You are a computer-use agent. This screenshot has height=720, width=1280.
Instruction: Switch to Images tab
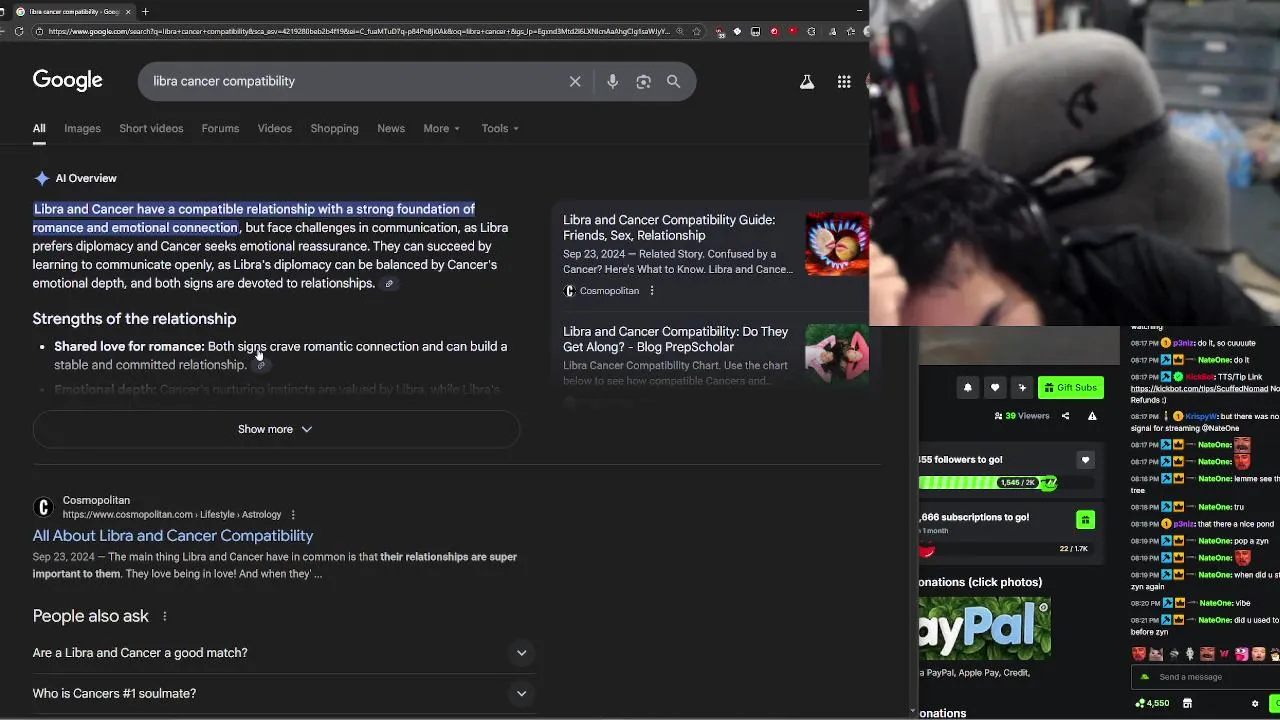[x=82, y=128]
